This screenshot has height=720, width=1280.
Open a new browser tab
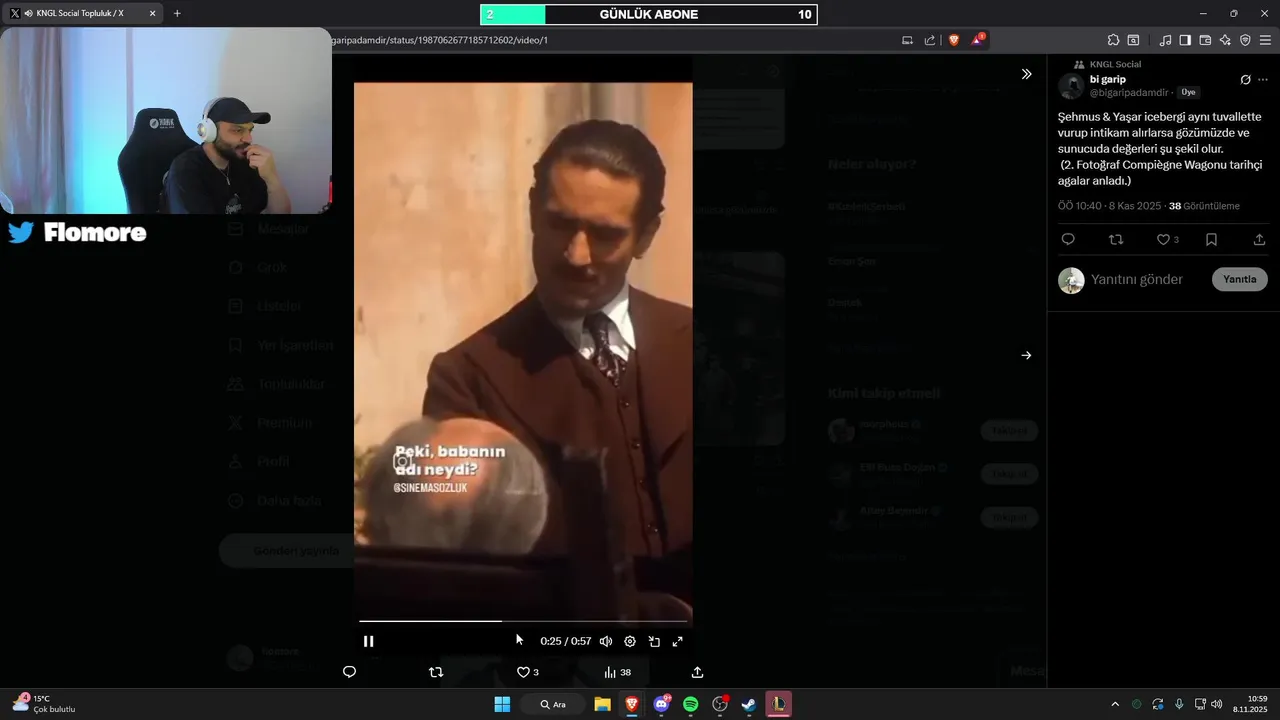tap(177, 13)
